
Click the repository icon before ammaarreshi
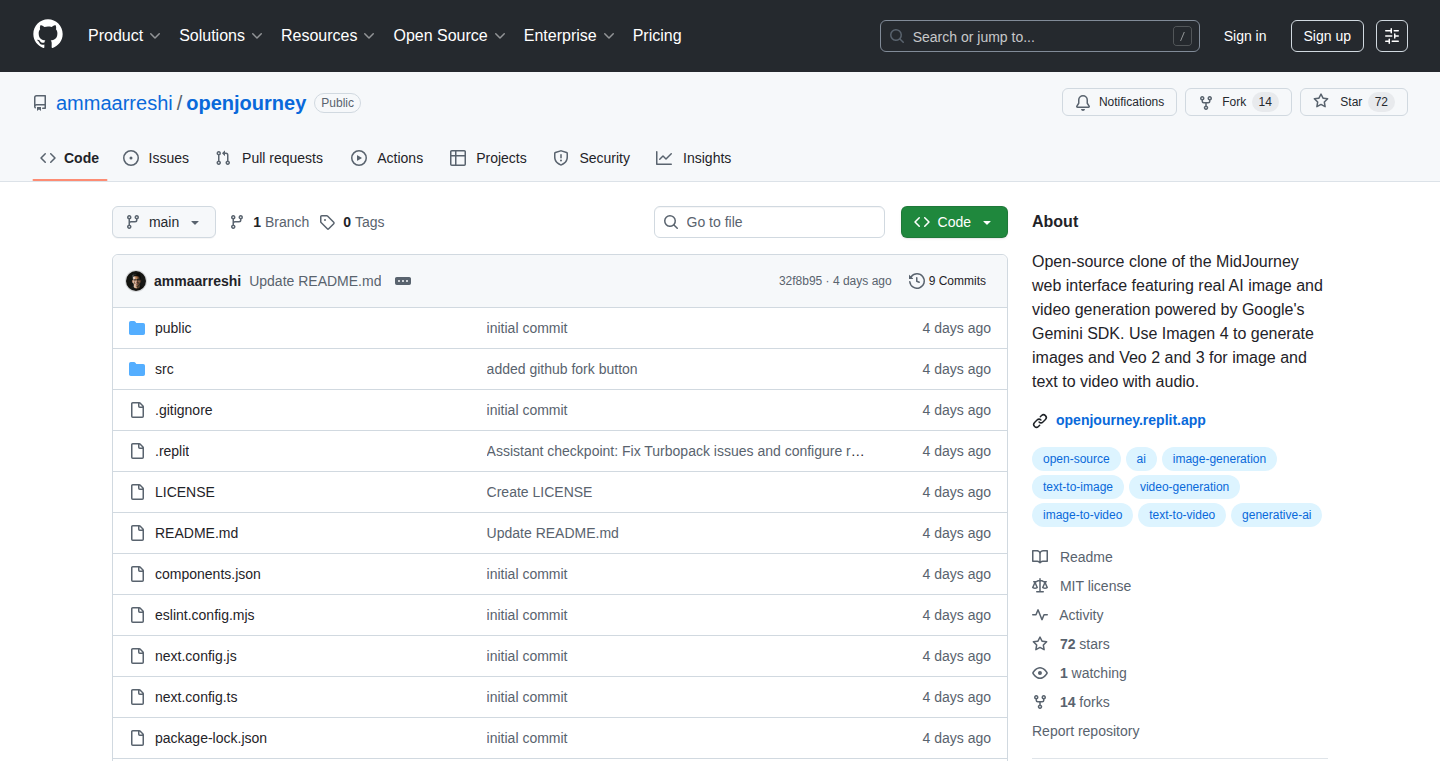[40, 103]
